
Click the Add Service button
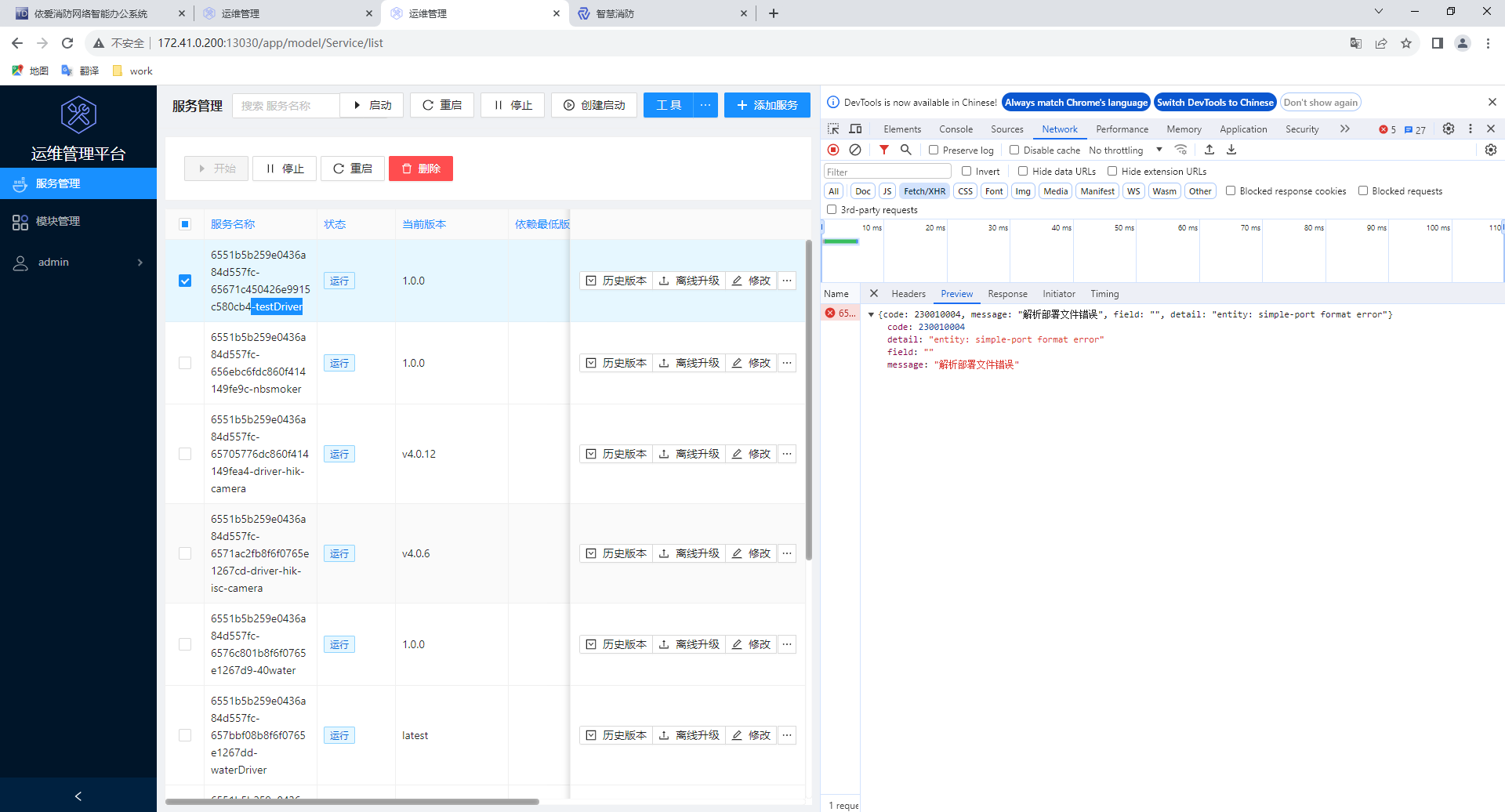(x=767, y=105)
